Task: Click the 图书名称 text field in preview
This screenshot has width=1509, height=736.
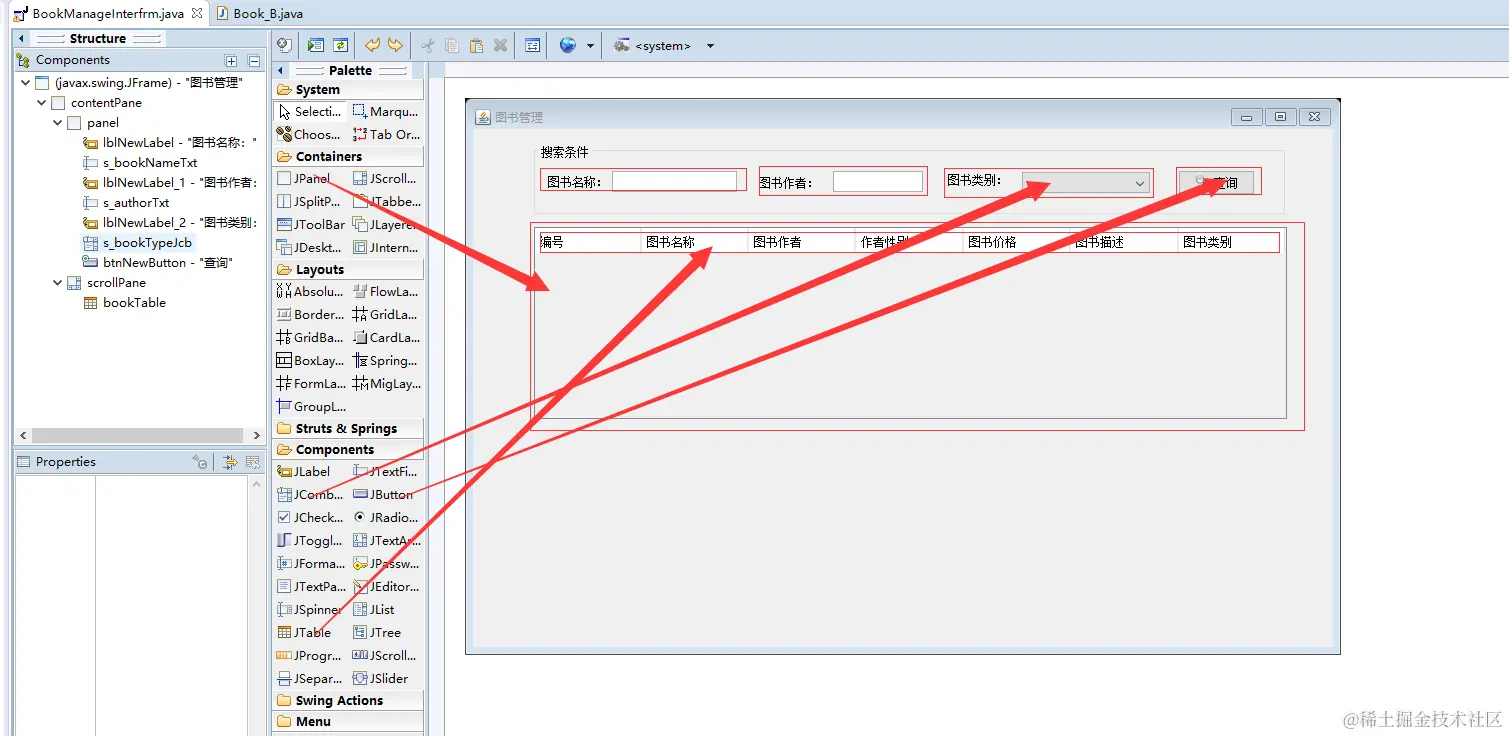Action: pyautogui.click(x=675, y=181)
